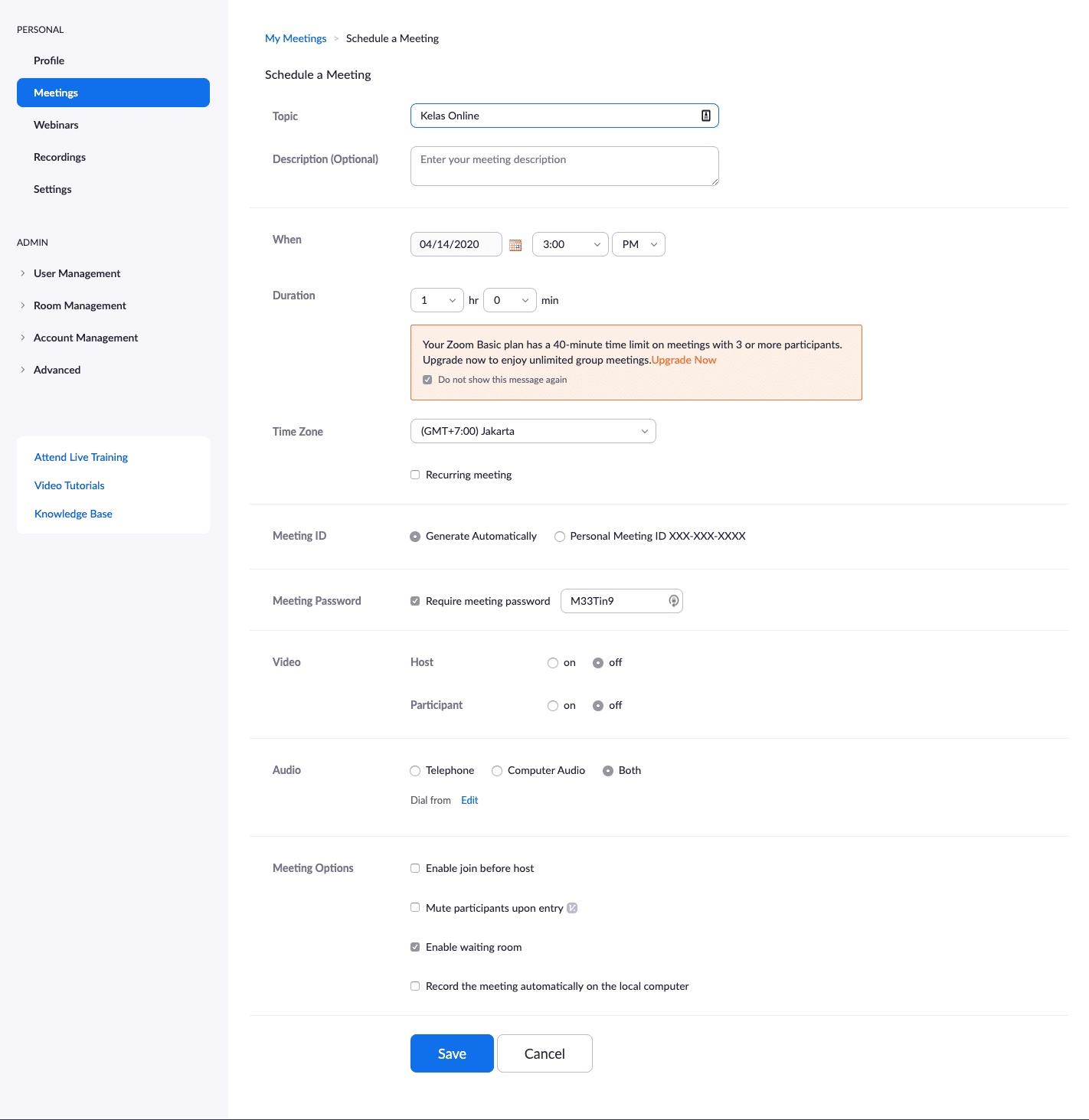
Task: Select Telephone audio option
Action: coord(415,771)
